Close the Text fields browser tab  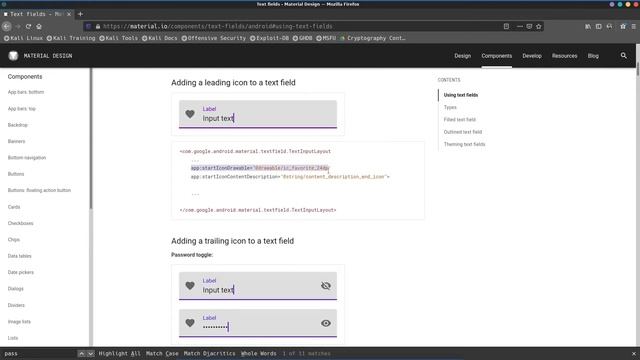pyautogui.click(x=69, y=14)
